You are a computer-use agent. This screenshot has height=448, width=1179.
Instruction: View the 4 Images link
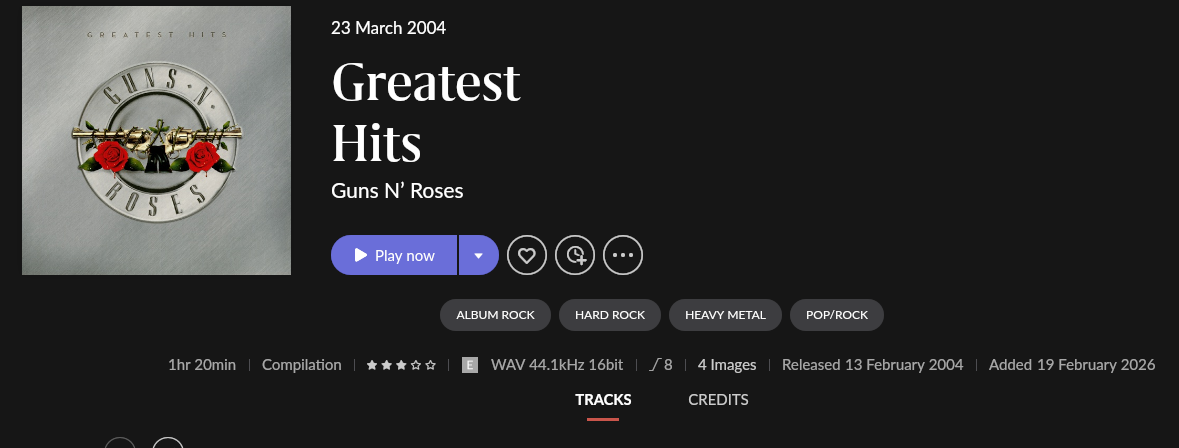[x=727, y=365]
